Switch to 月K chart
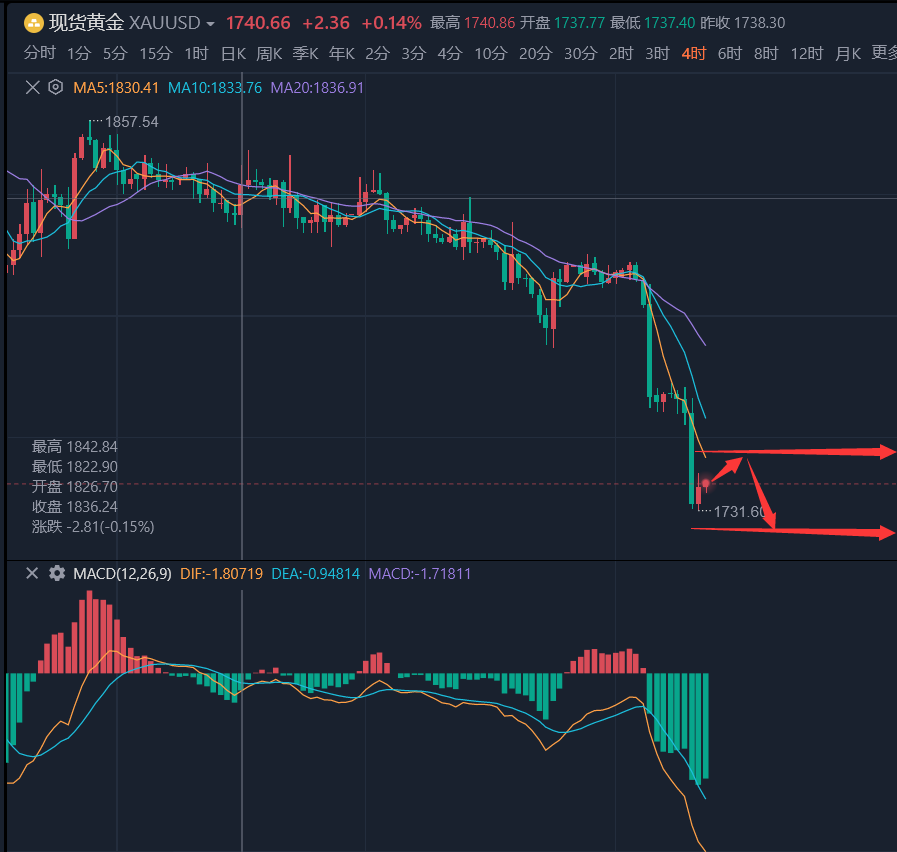The width and height of the screenshot is (897, 852). pos(848,53)
